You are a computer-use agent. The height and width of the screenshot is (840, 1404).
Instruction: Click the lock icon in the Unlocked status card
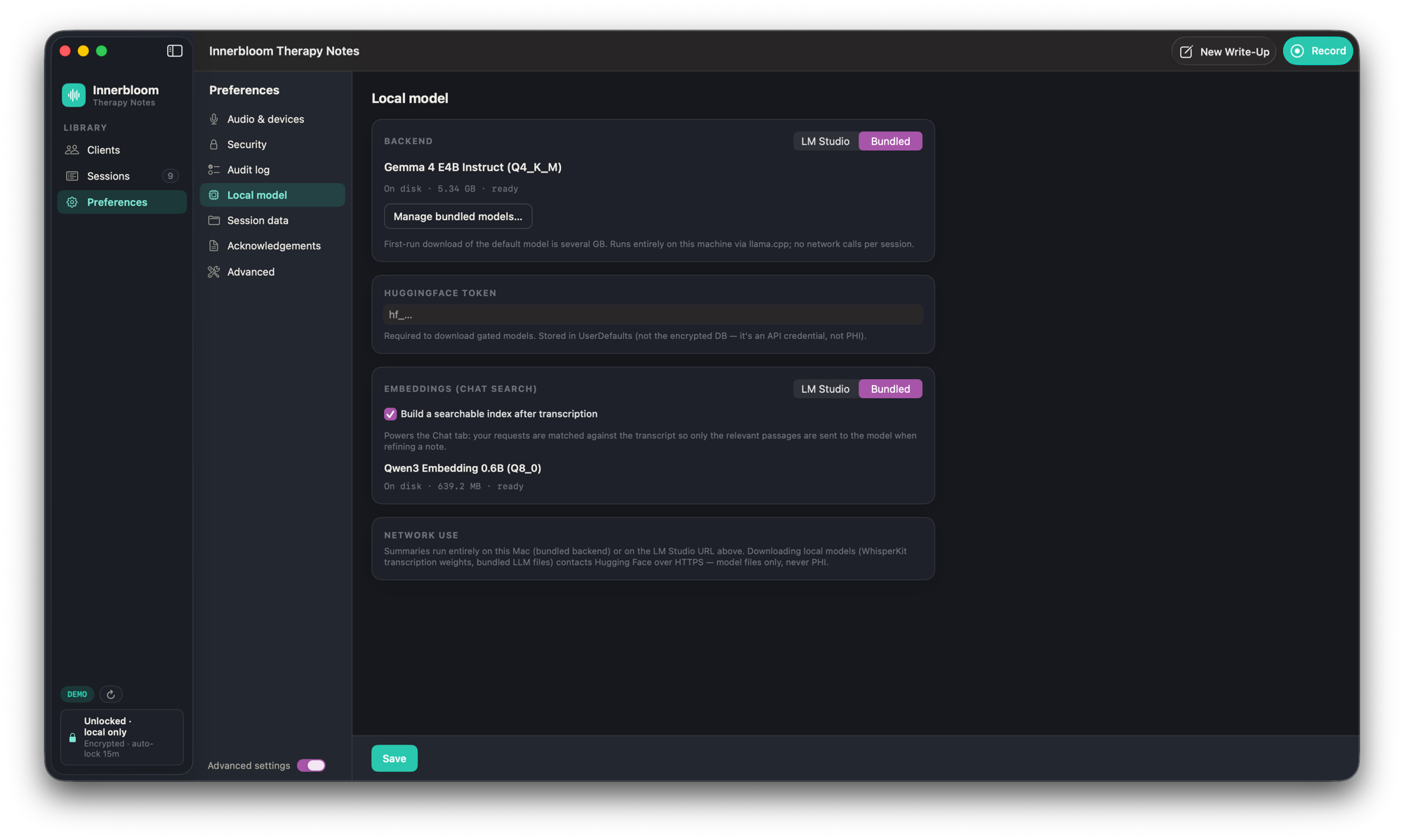coord(72,738)
